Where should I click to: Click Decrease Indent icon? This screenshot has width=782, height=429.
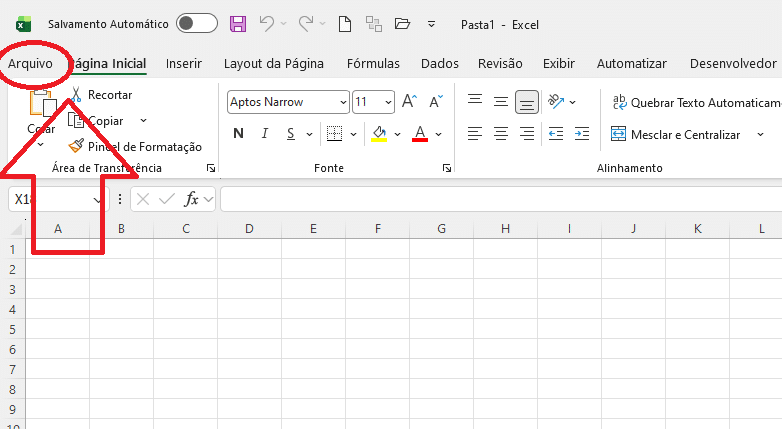coord(556,134)
